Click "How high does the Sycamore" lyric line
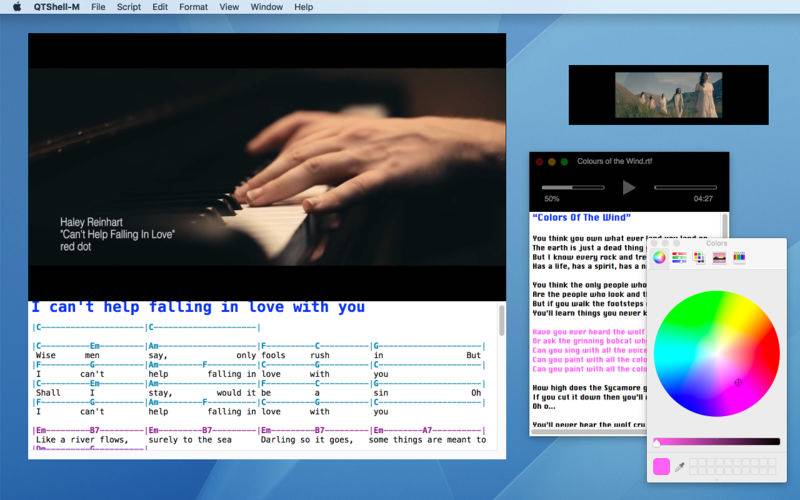Viewport: 800px width, 500px height. [x=589, y=388]
